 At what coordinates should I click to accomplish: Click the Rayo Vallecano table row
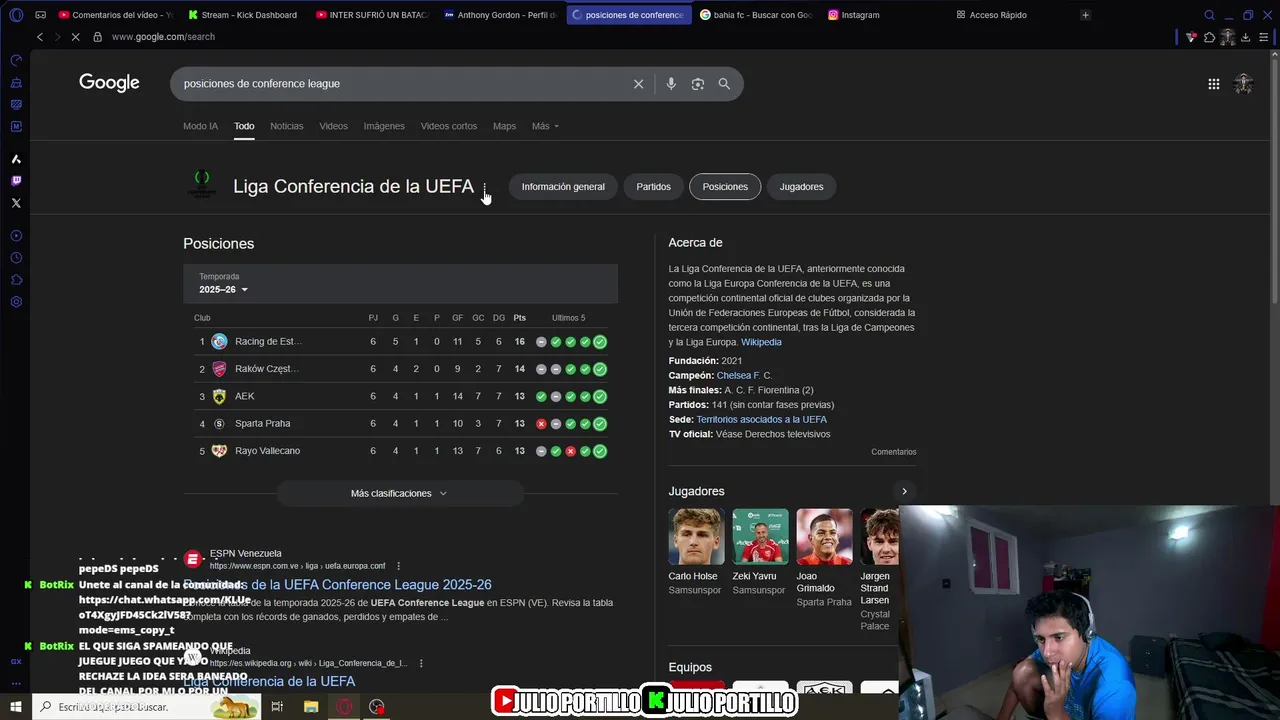(400, 451)
